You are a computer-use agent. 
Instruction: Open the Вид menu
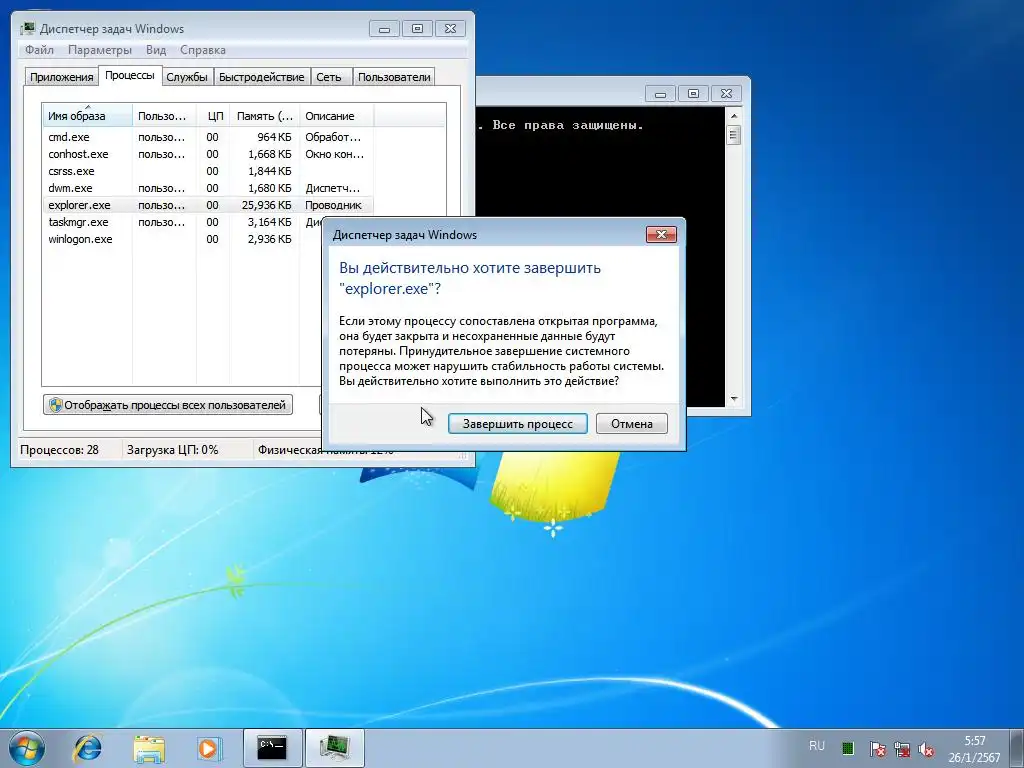[x=155, y=50]
